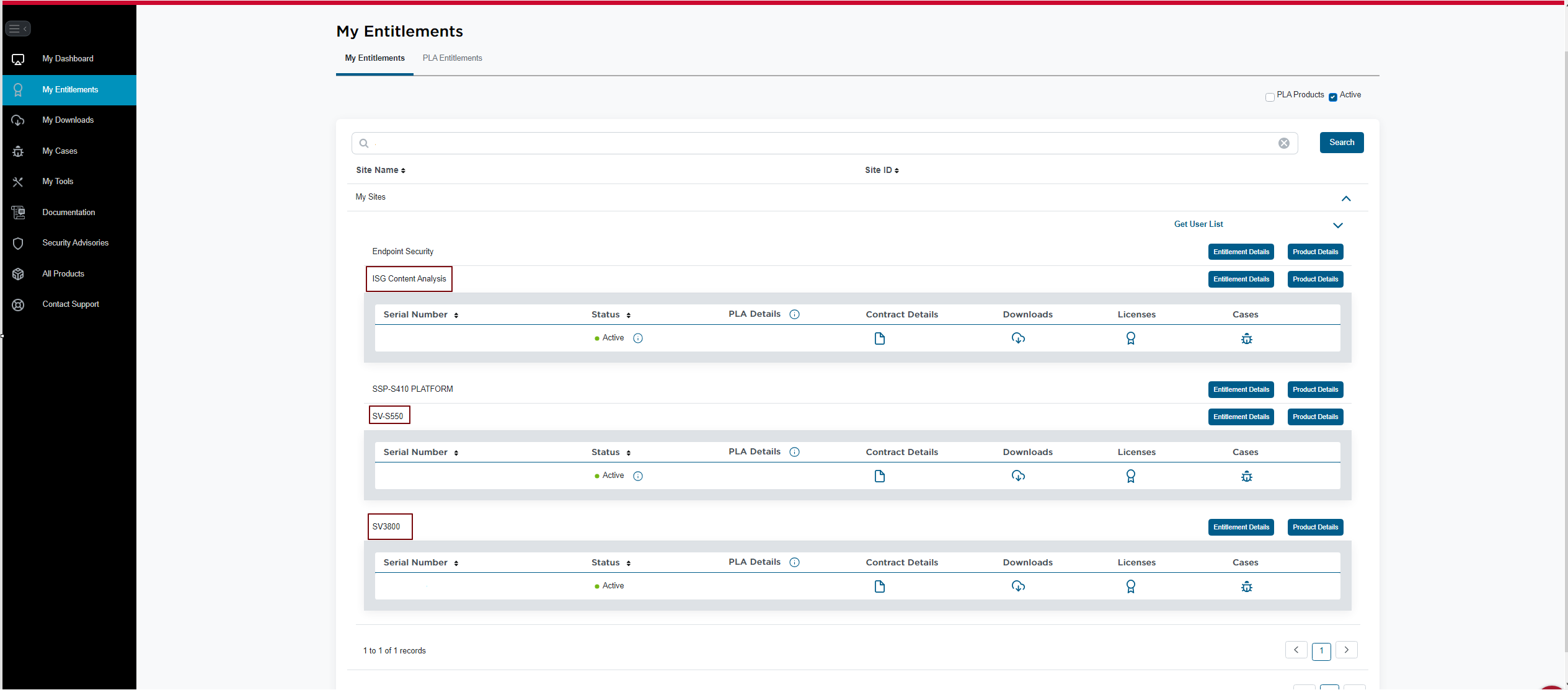This screenshot has height=690, width=1568.
Task: Collapse the sidebar menu hamburger icon
Action: 17,29
